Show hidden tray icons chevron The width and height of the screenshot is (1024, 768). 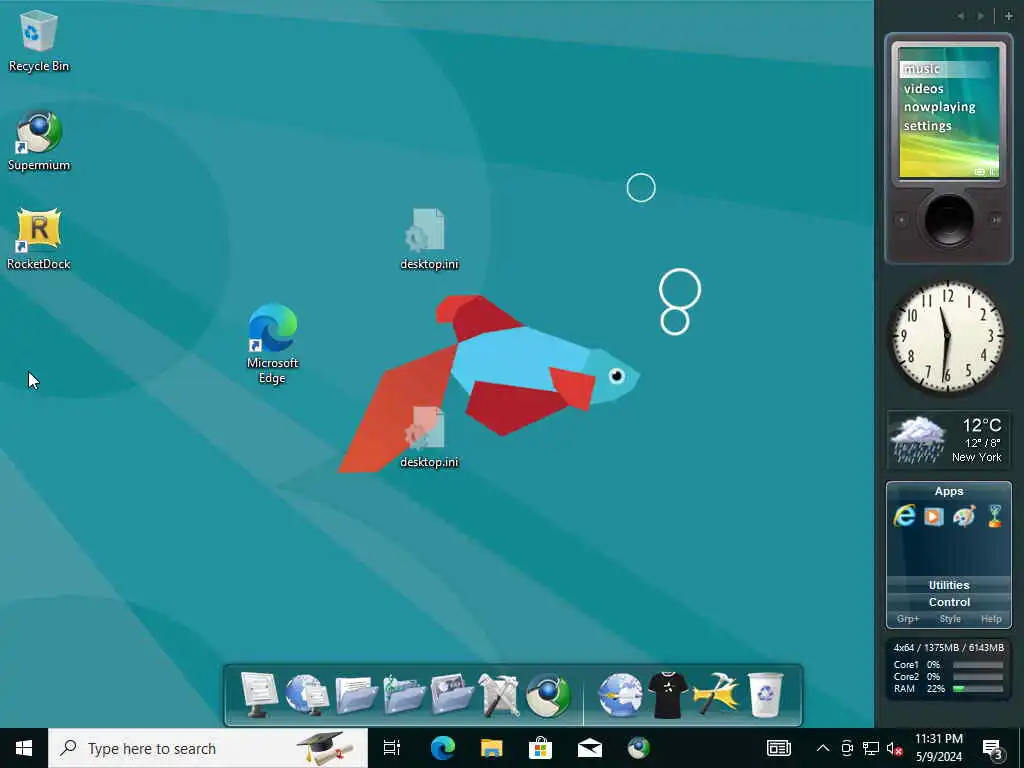823,748
